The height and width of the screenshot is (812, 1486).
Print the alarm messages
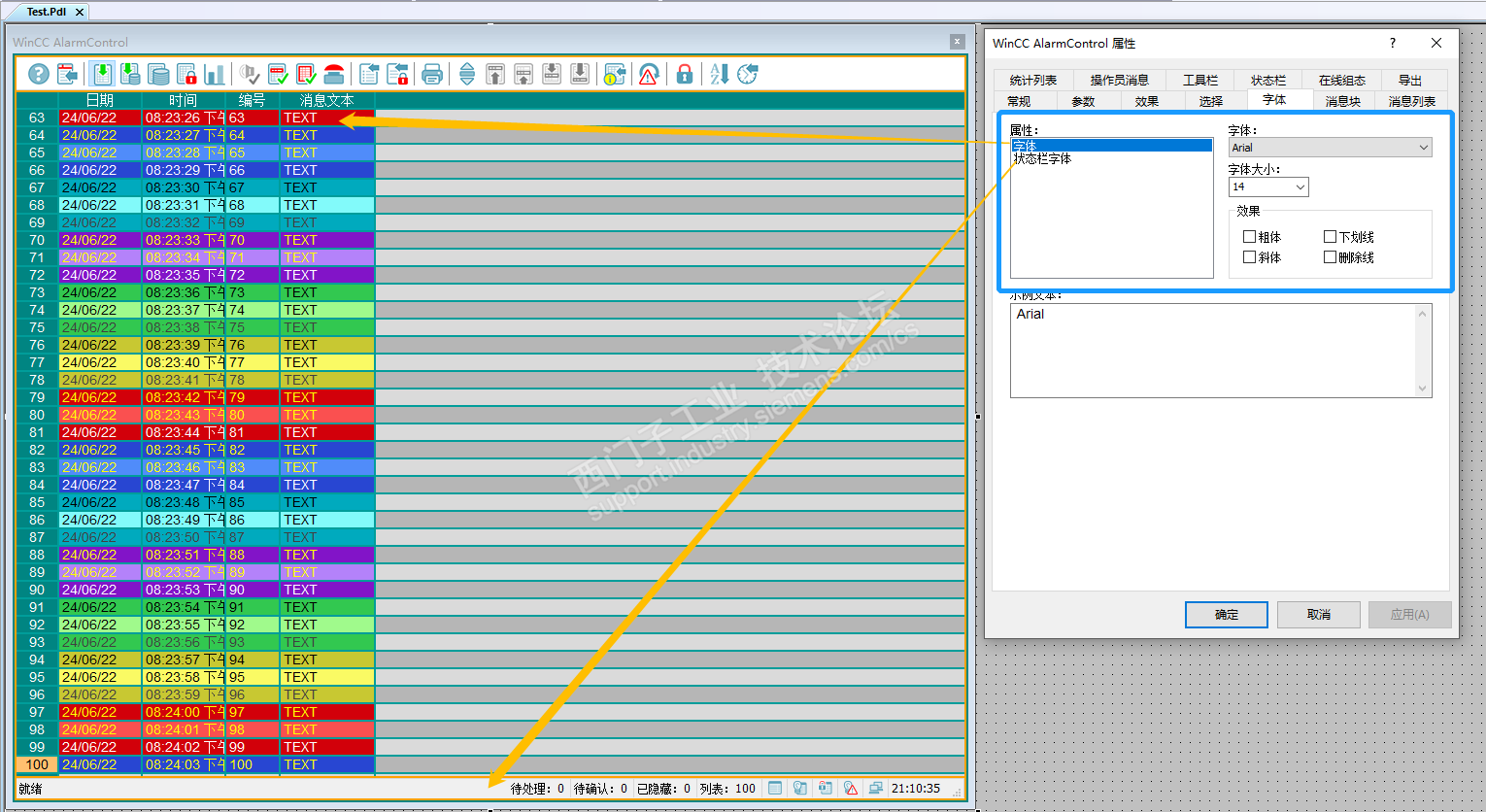(x=432, y=74)
